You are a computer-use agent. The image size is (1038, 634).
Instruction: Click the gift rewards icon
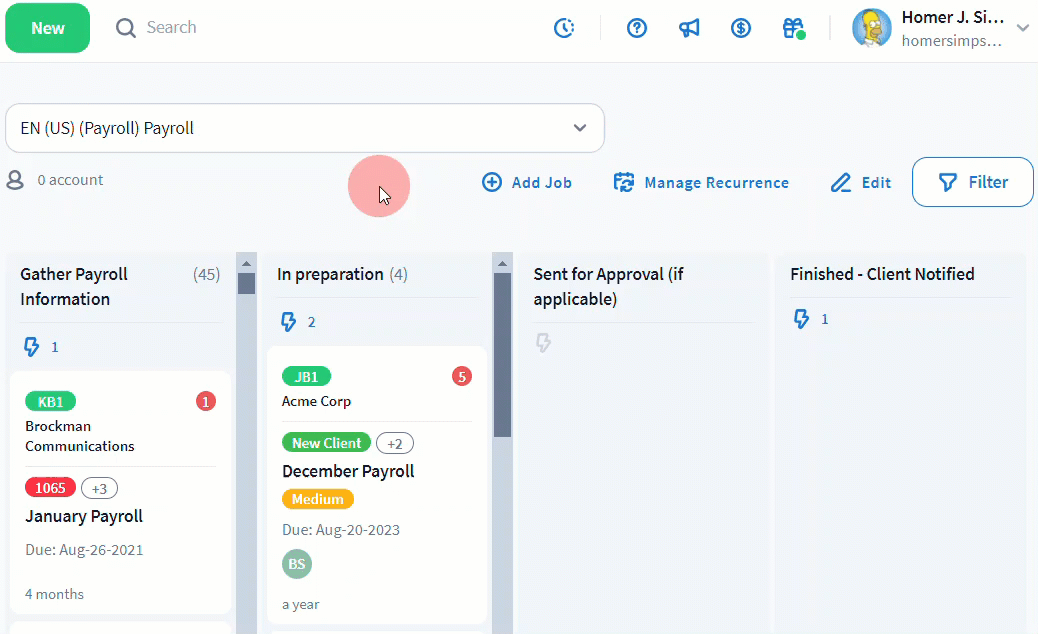click(793, 28)
